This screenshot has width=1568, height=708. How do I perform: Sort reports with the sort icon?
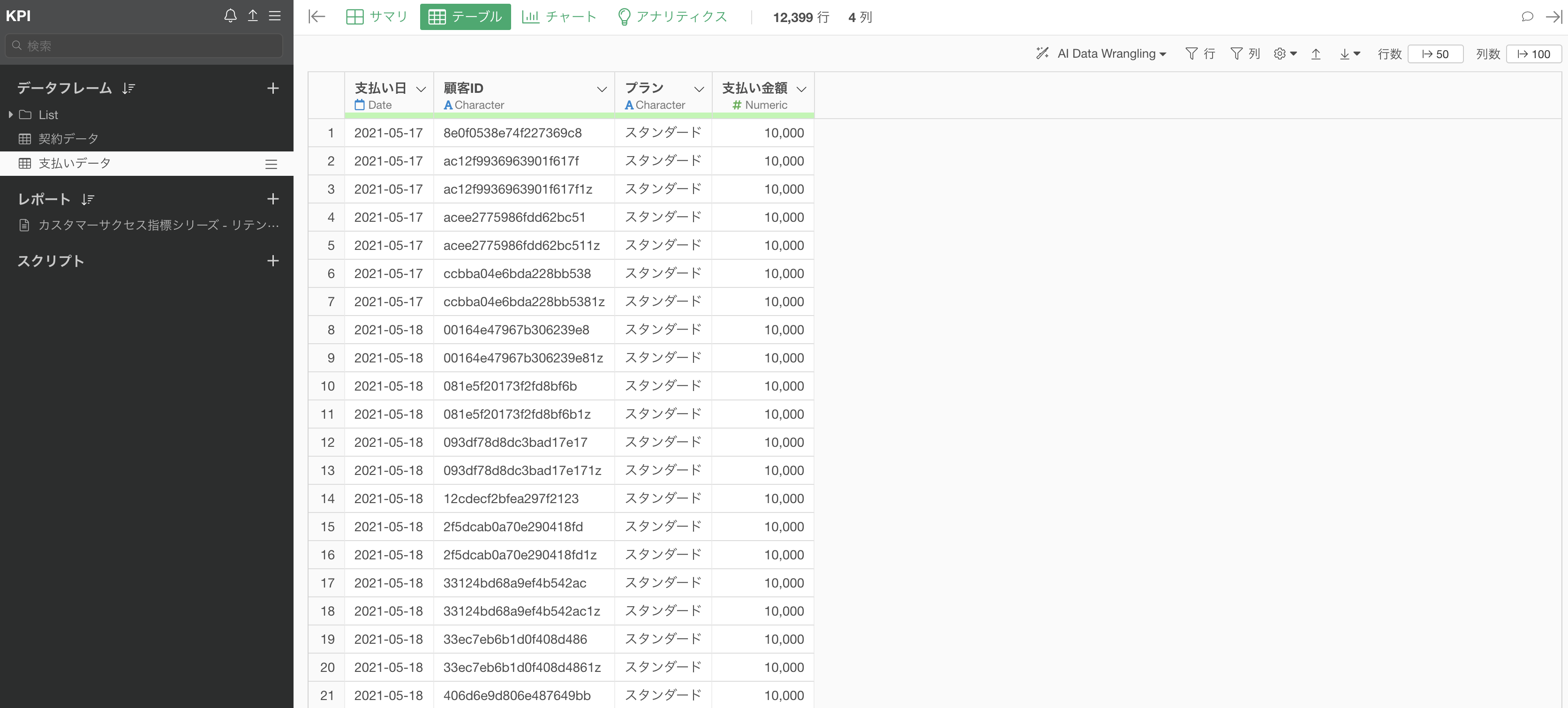coord(88,199)
